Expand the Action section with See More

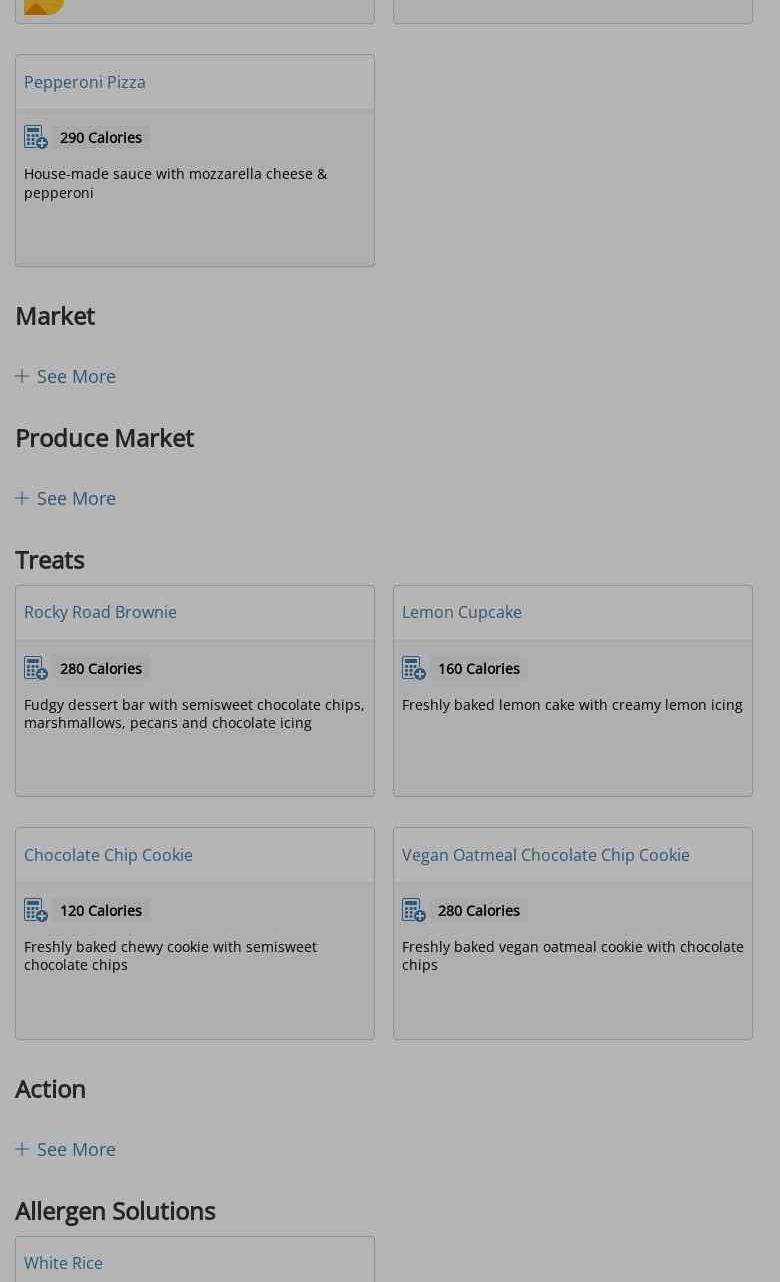point(66,1149)
